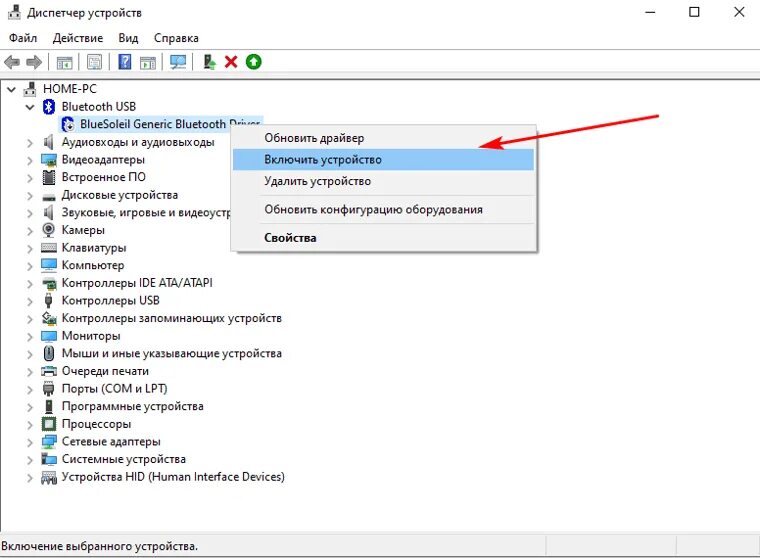Expand the Сетевые адаптеры category
The image size is (760, 558).
tap(28, 442)
